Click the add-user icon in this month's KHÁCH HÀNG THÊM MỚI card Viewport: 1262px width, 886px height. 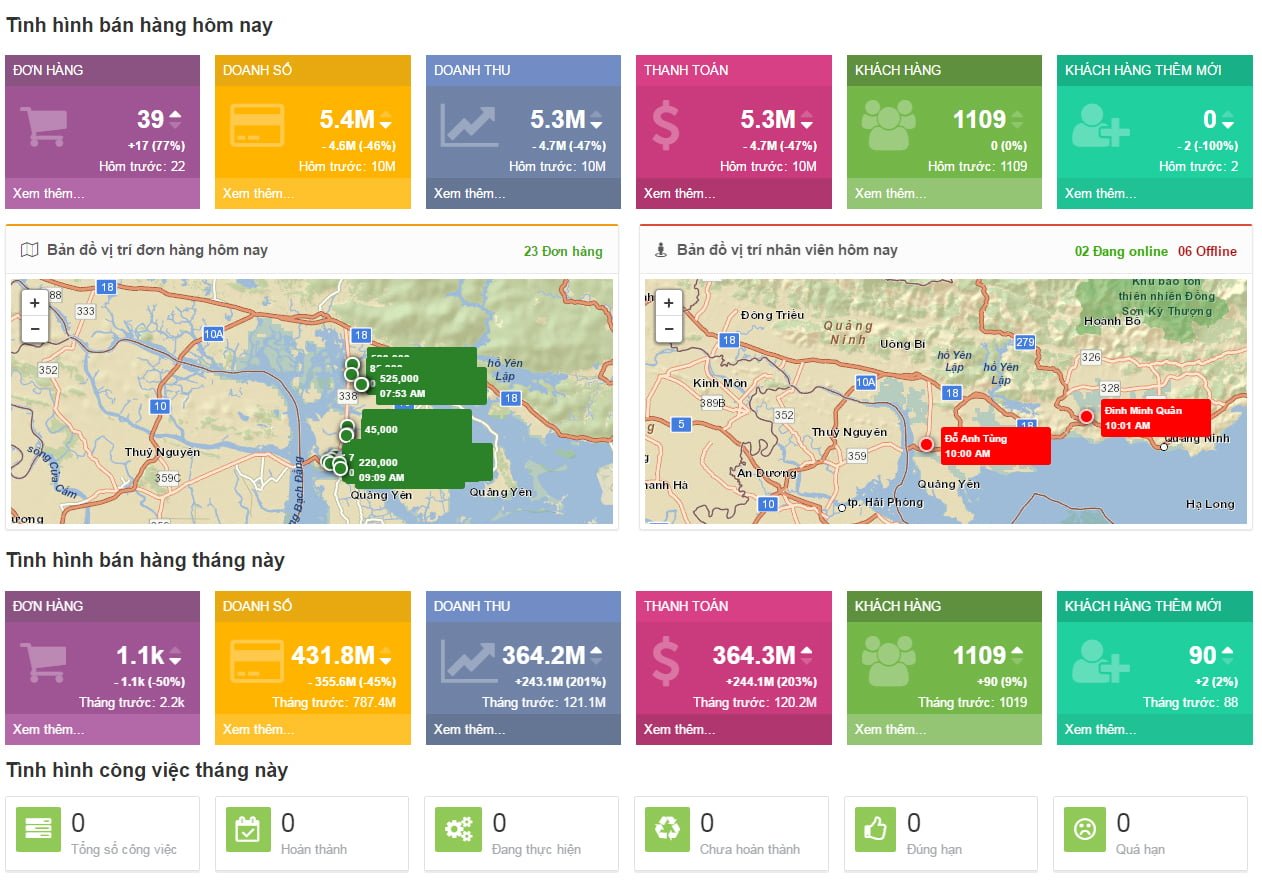pos(1100,662)
